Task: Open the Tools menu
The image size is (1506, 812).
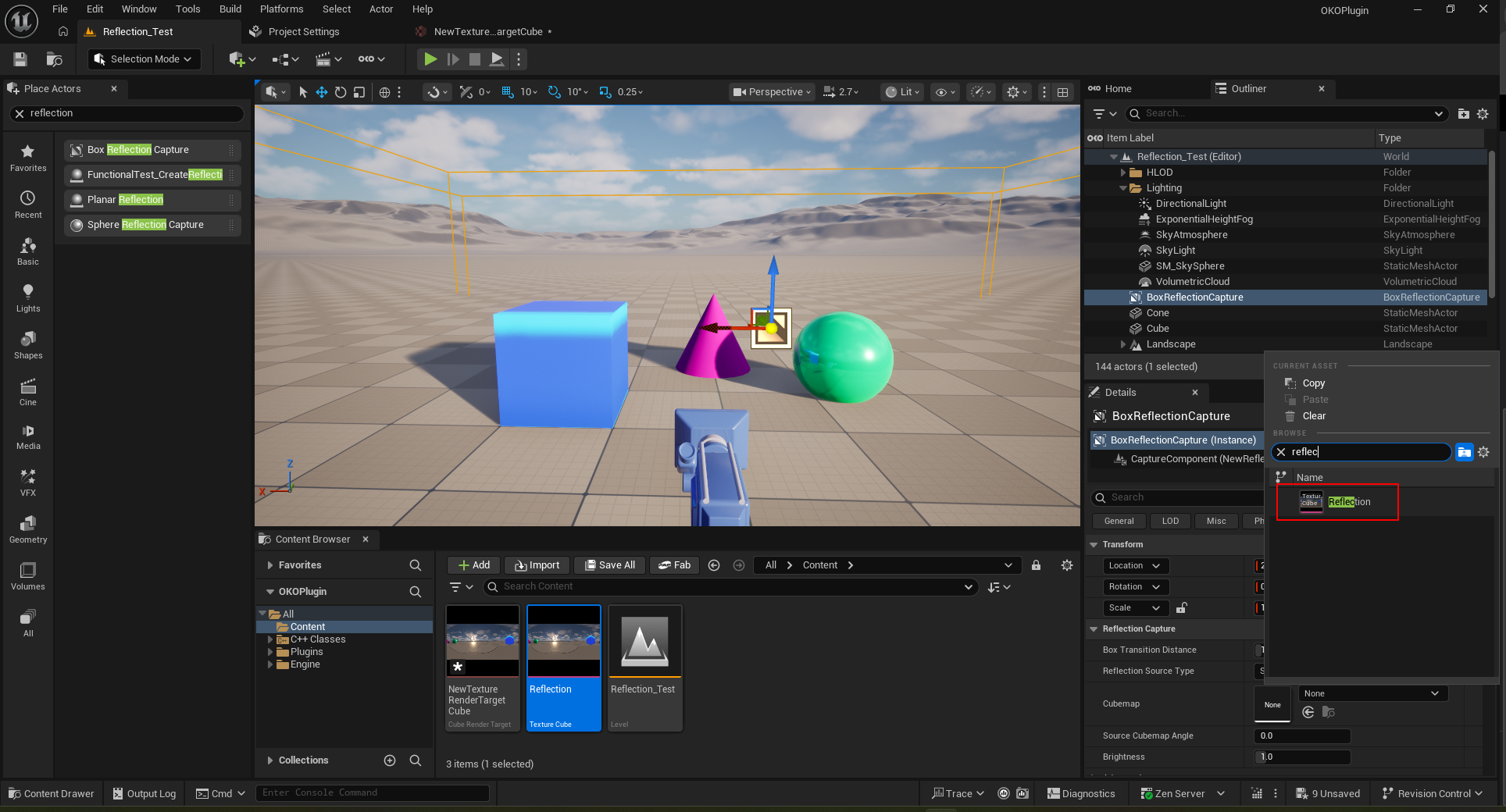Action: (x=187, y=9)
